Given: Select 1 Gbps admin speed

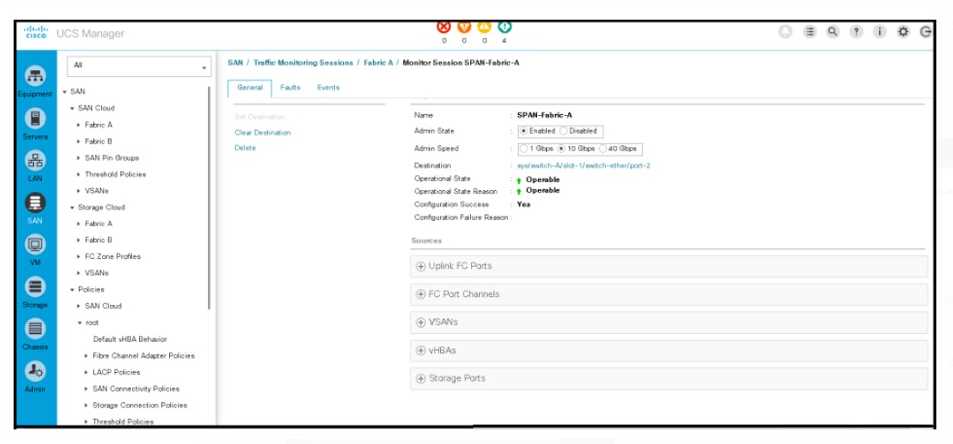Looking at the screenshot, I should pos(524,148).
